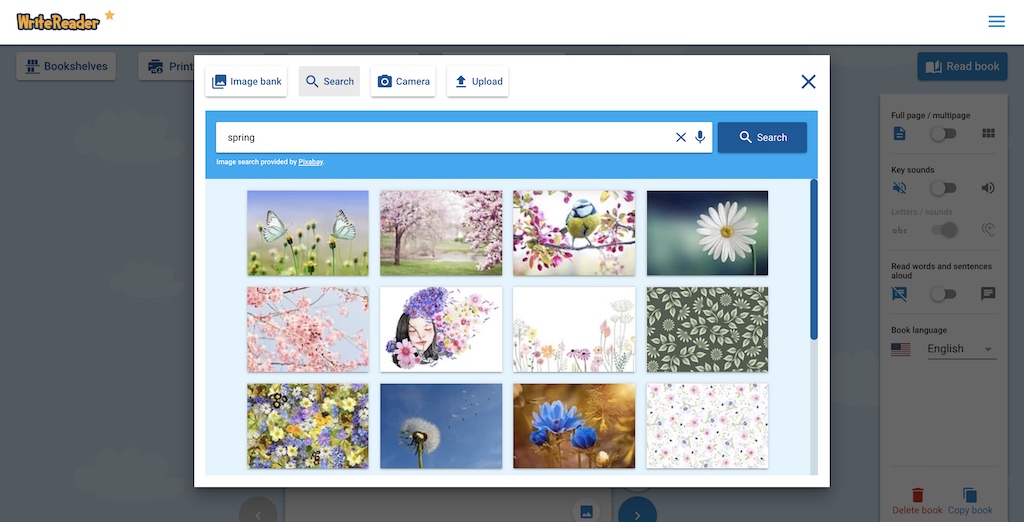
Task: Click the Read book button
Action: [962, 67]
